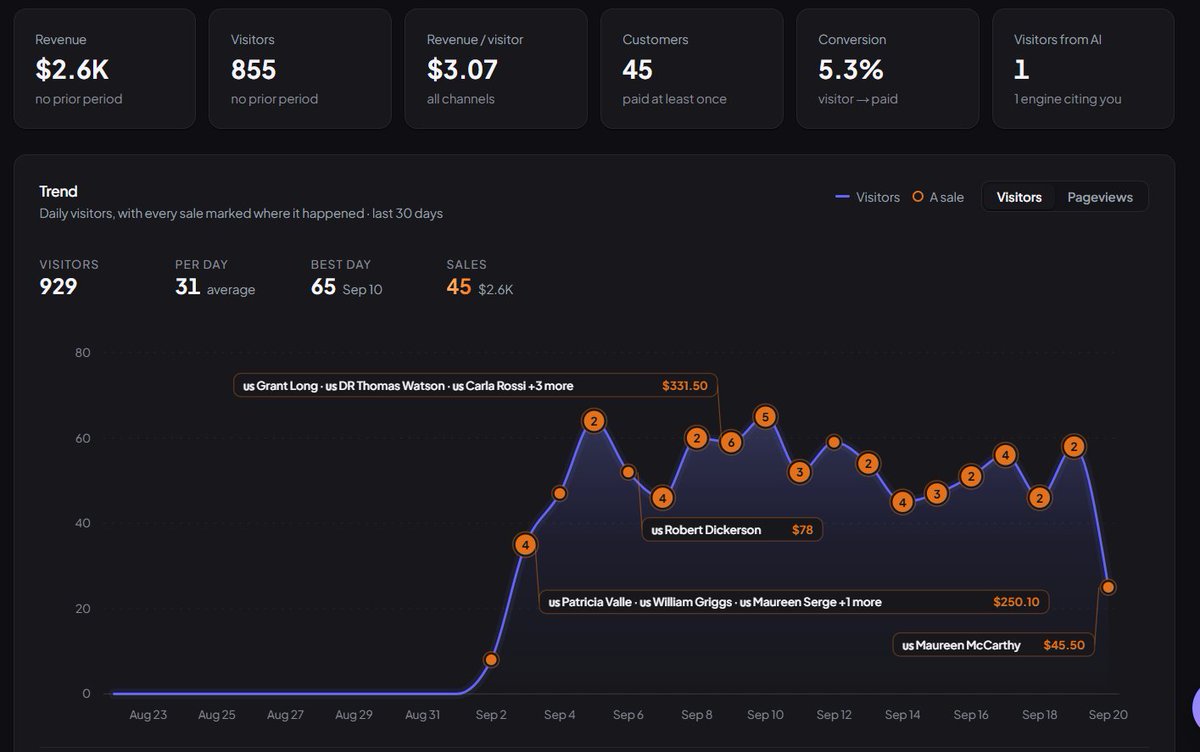Click the Sep 17 sale marker labeled 4
Image resolution: width=1200 pixels, height=752 pixels.
[1005, 455]
